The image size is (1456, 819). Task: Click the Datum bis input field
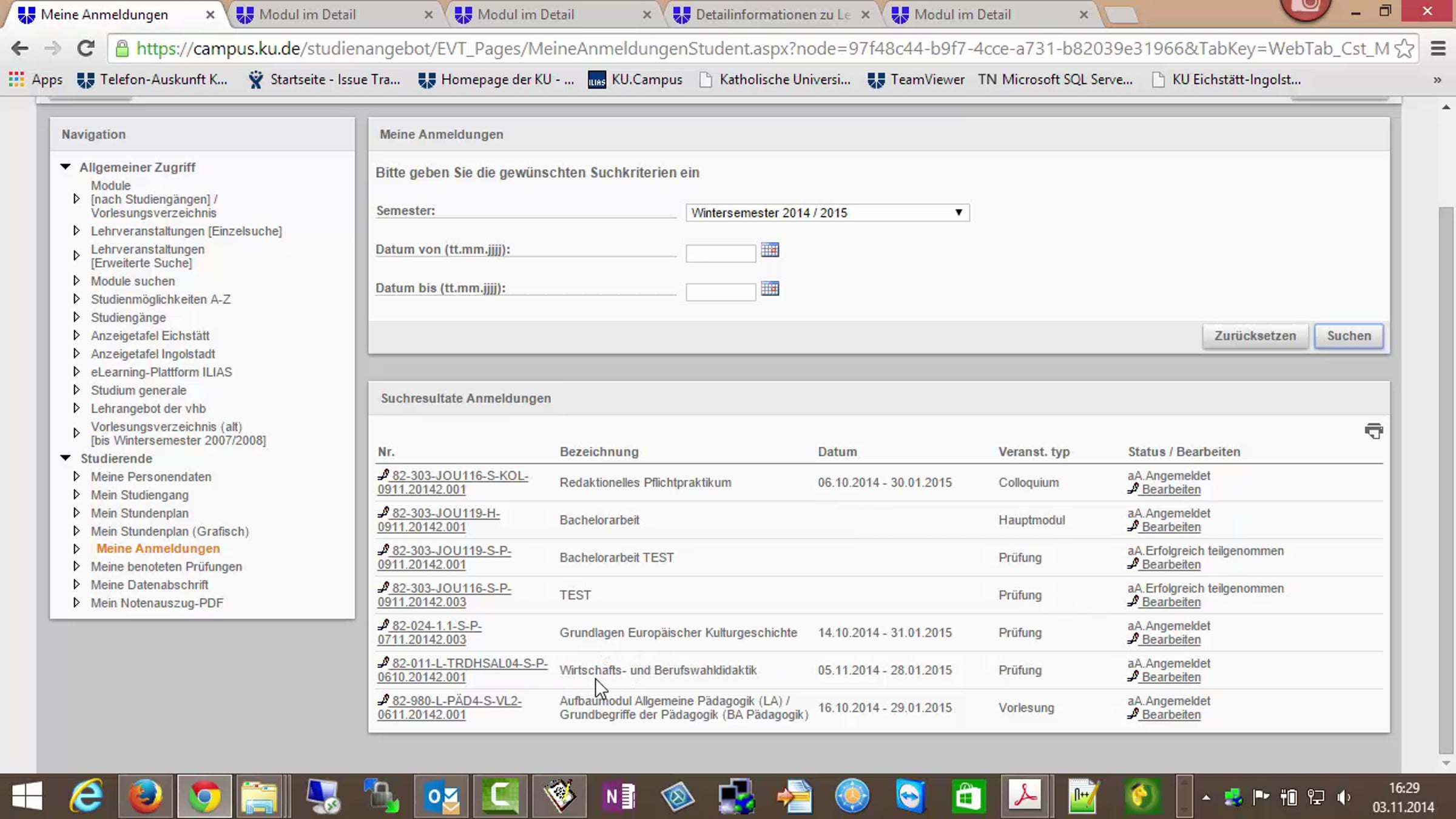(x=721, y=292)
